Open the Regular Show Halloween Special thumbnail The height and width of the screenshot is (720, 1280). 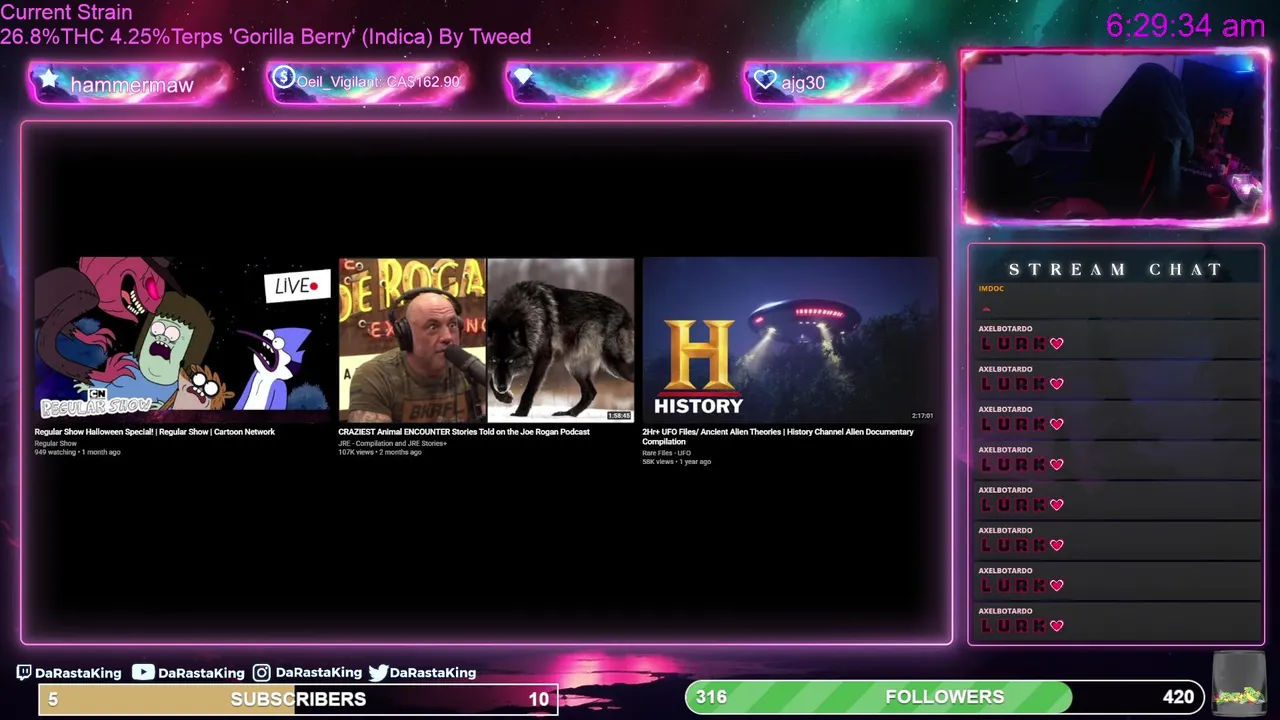click(182, 340)
